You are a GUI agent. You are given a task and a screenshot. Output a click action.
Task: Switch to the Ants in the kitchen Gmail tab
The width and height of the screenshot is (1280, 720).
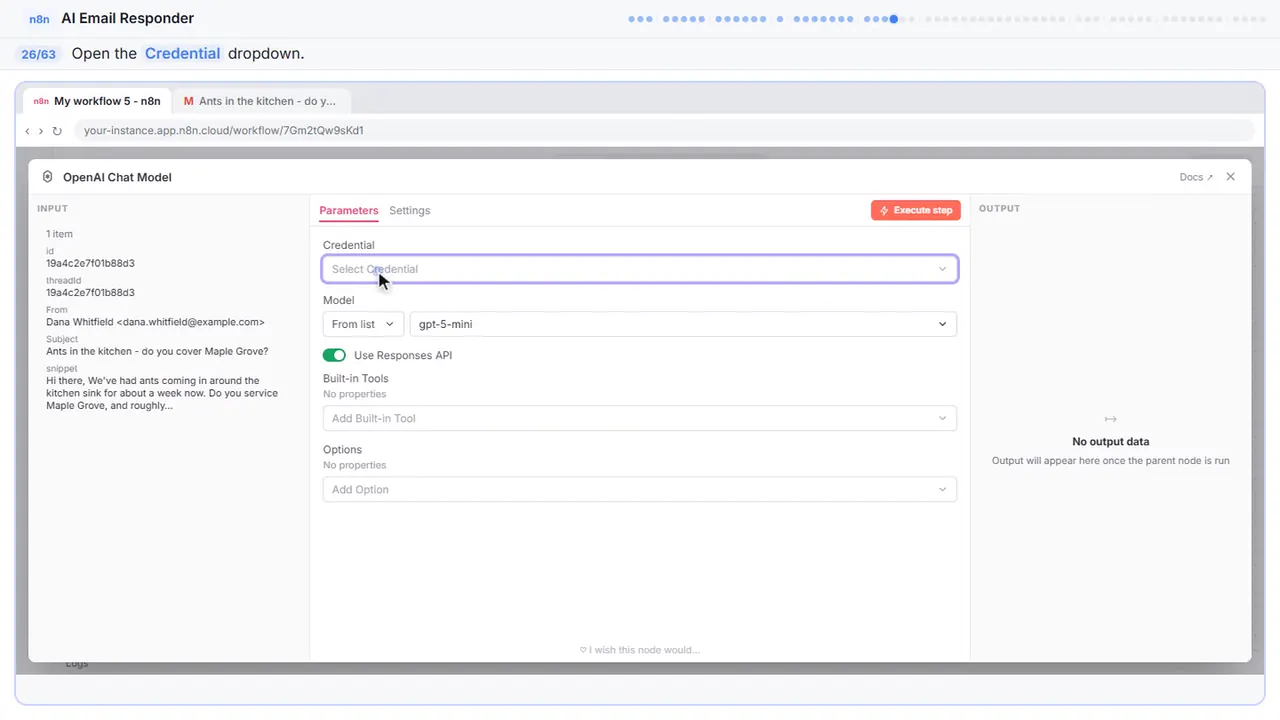(260, 101)
